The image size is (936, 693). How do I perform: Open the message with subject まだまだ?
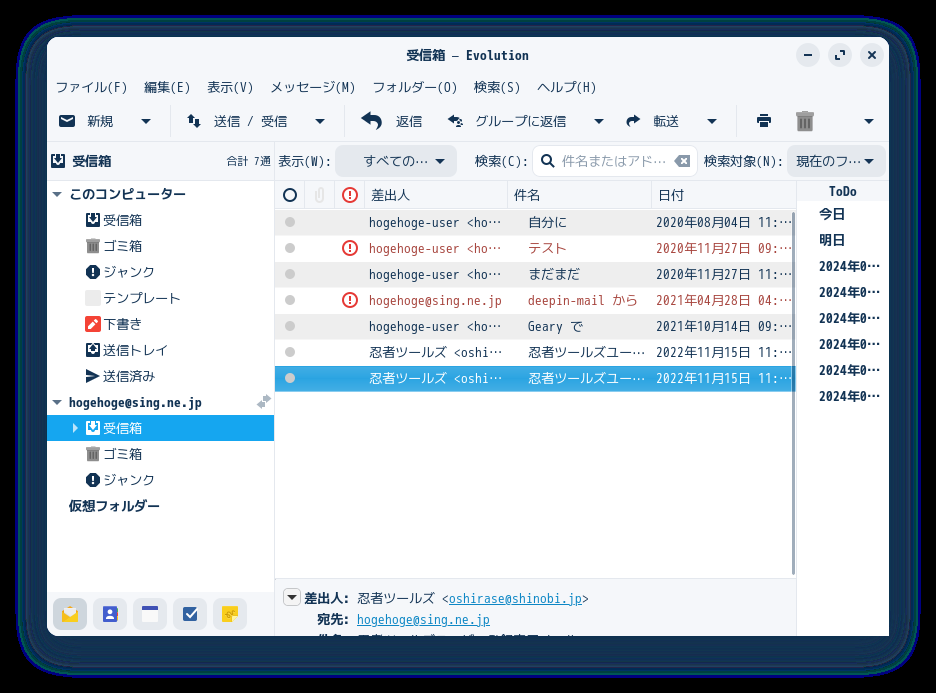click(x=534, y=275)
